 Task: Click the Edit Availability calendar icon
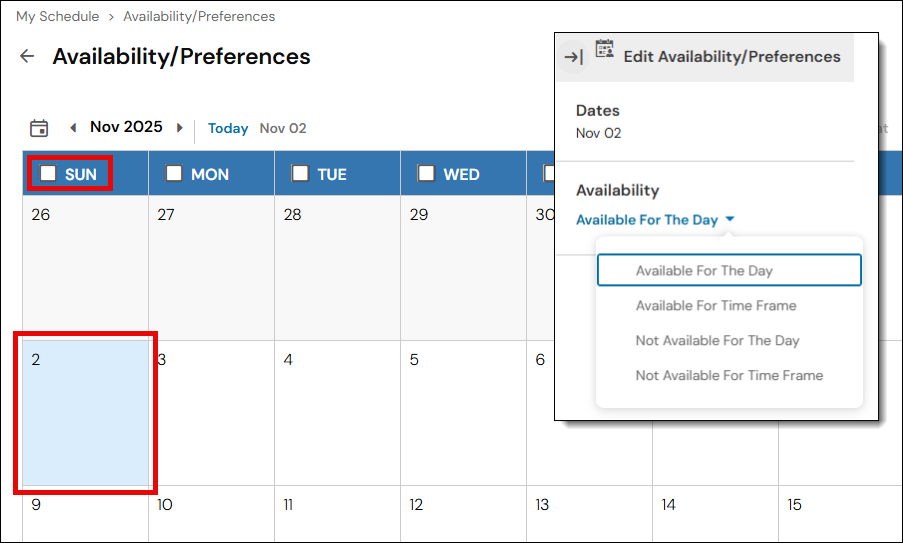point(604,49)
